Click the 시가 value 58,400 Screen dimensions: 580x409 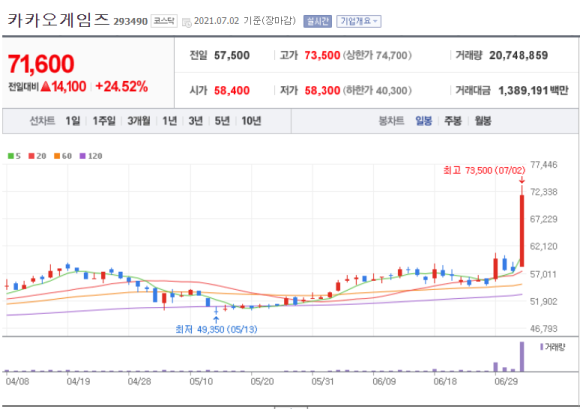pos(232,91)
